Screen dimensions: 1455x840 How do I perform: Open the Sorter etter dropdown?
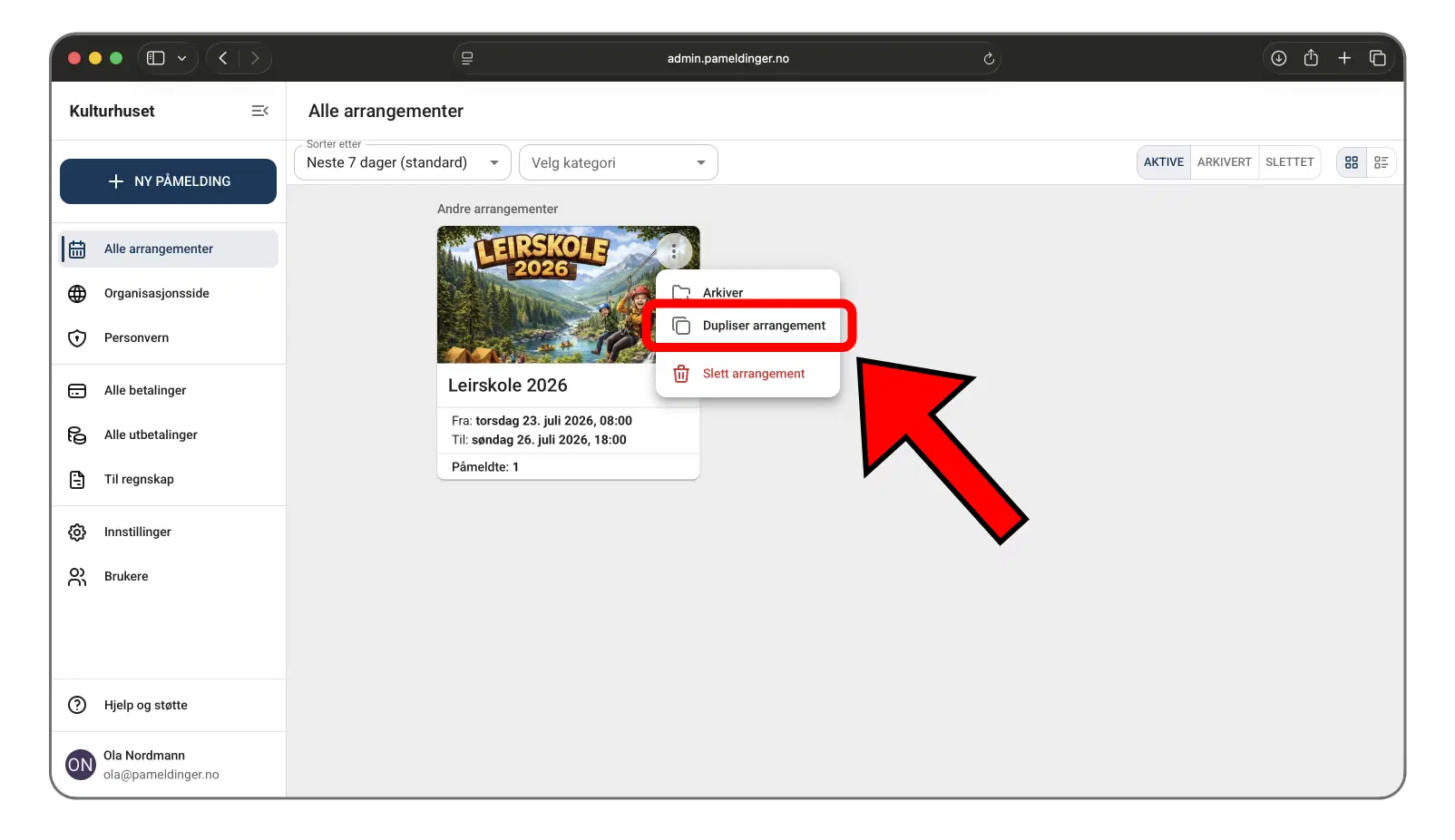pos(402,163)
